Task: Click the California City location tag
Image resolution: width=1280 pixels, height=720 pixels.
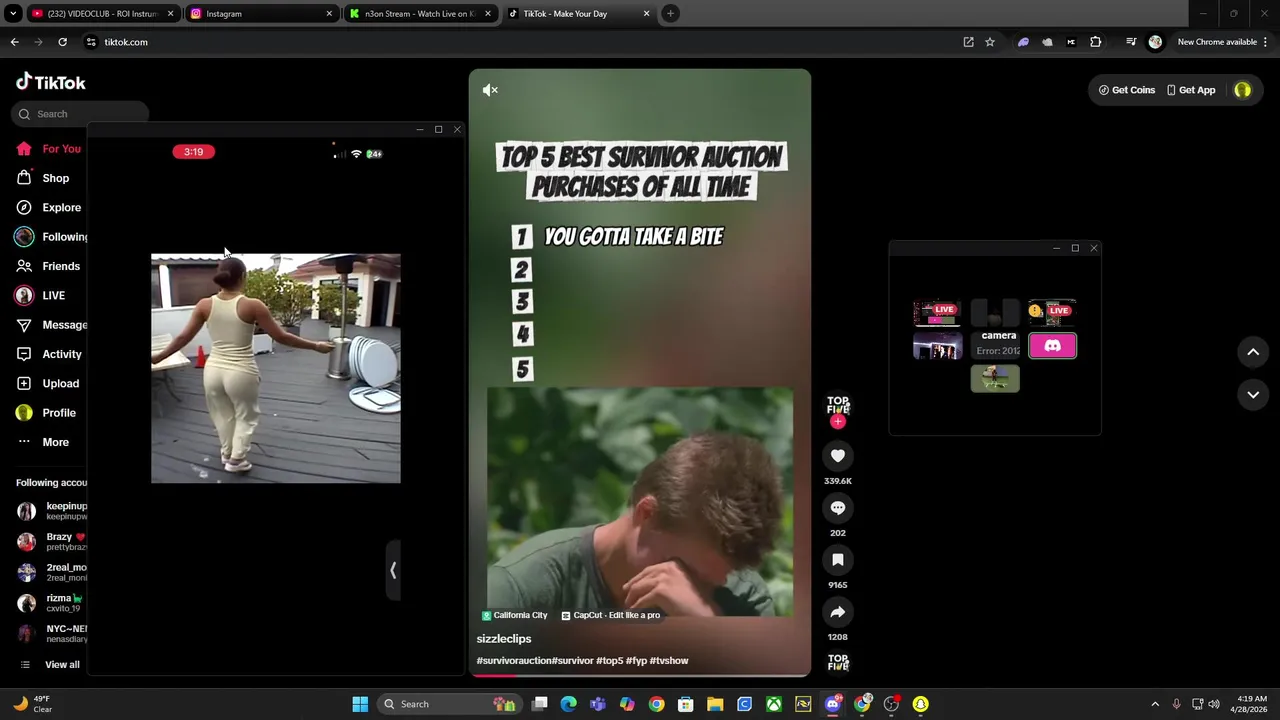Action: 515,616
